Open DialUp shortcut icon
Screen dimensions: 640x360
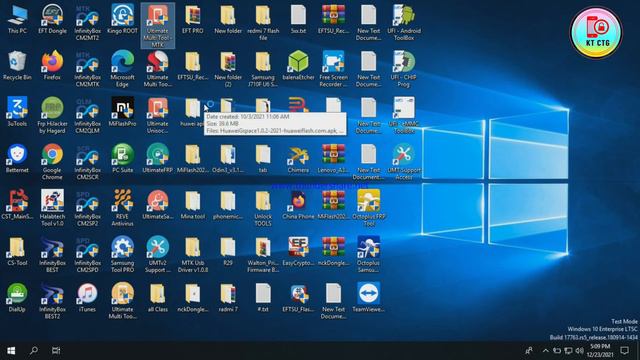tap(17, 298)
